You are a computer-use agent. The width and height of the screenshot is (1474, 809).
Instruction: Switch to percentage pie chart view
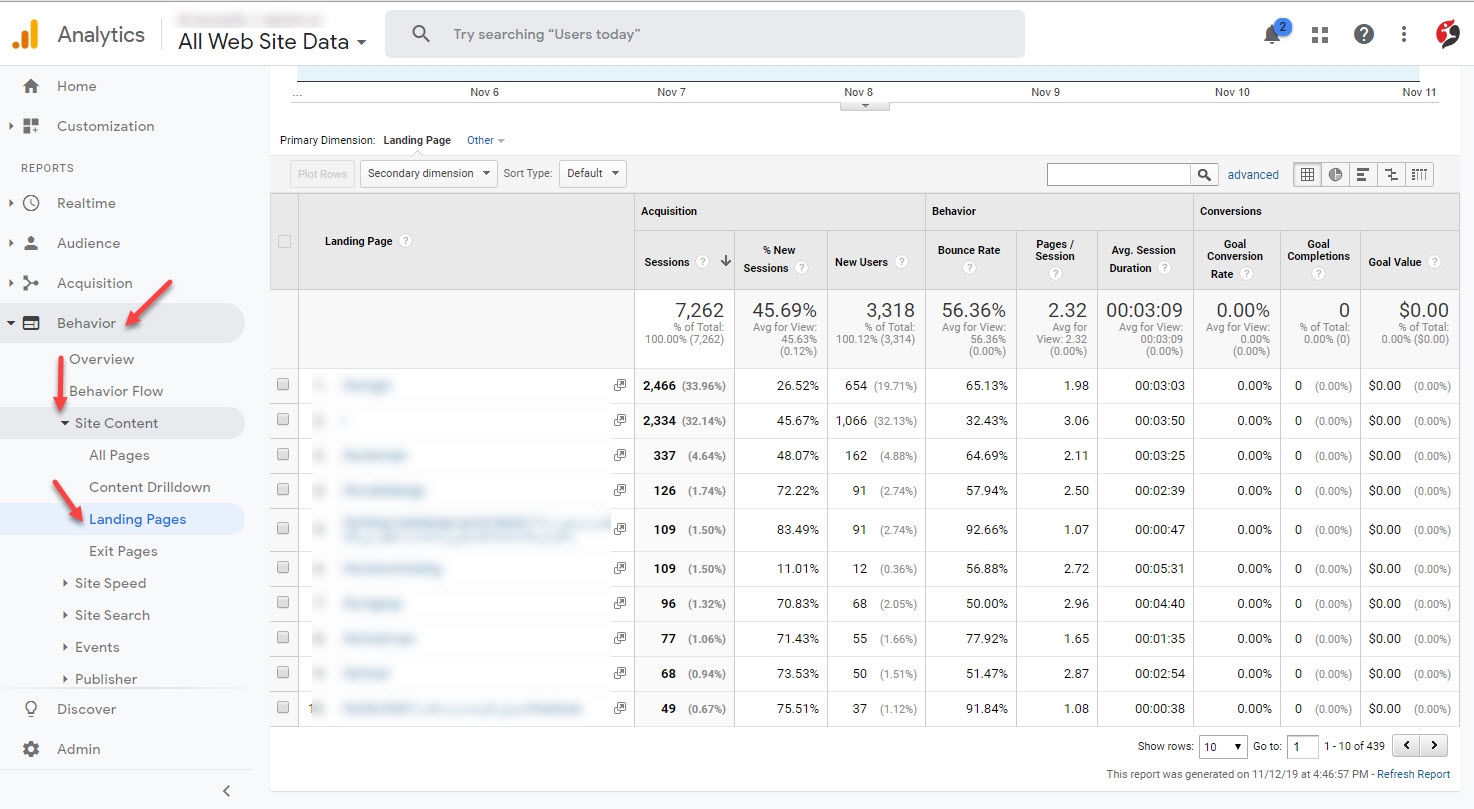pos(1335,174)
